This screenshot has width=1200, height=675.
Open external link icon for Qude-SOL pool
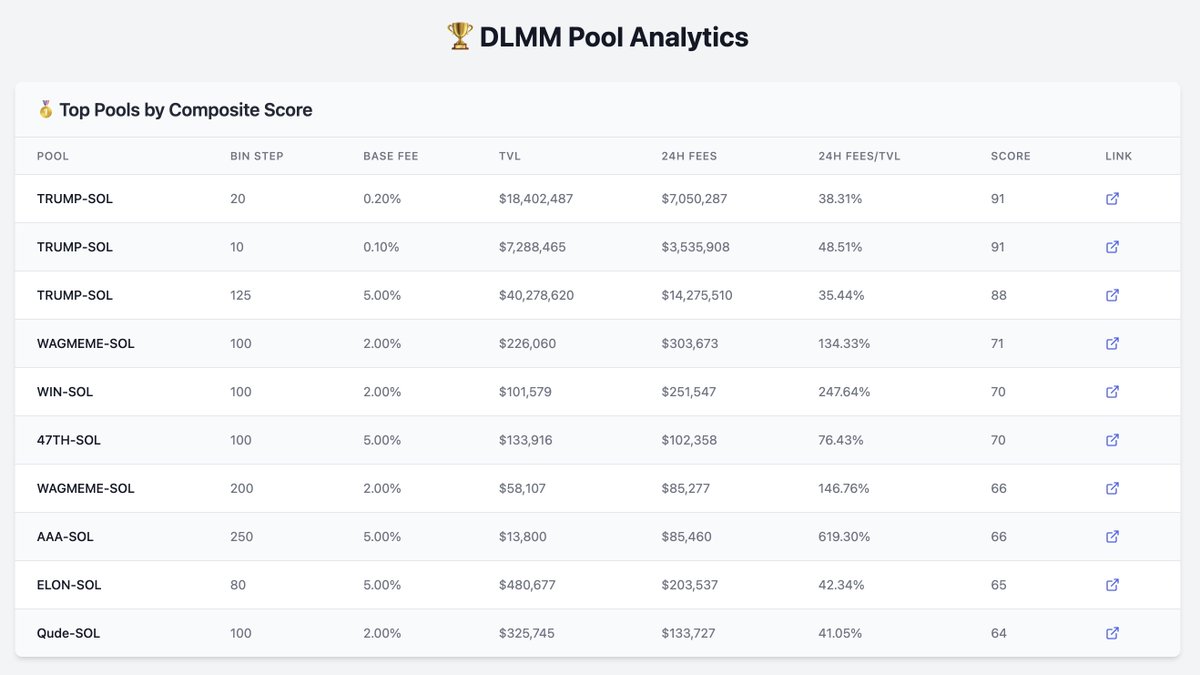coord(1112,633)
